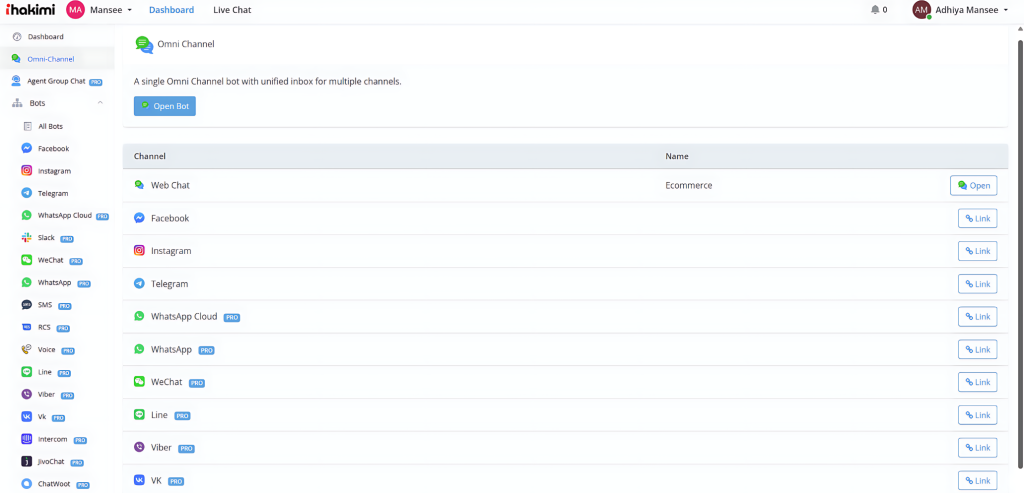Image resolution: width=1024 pixels, height=493 pixels.
Task: Link the VK channel
Action: 978,481
